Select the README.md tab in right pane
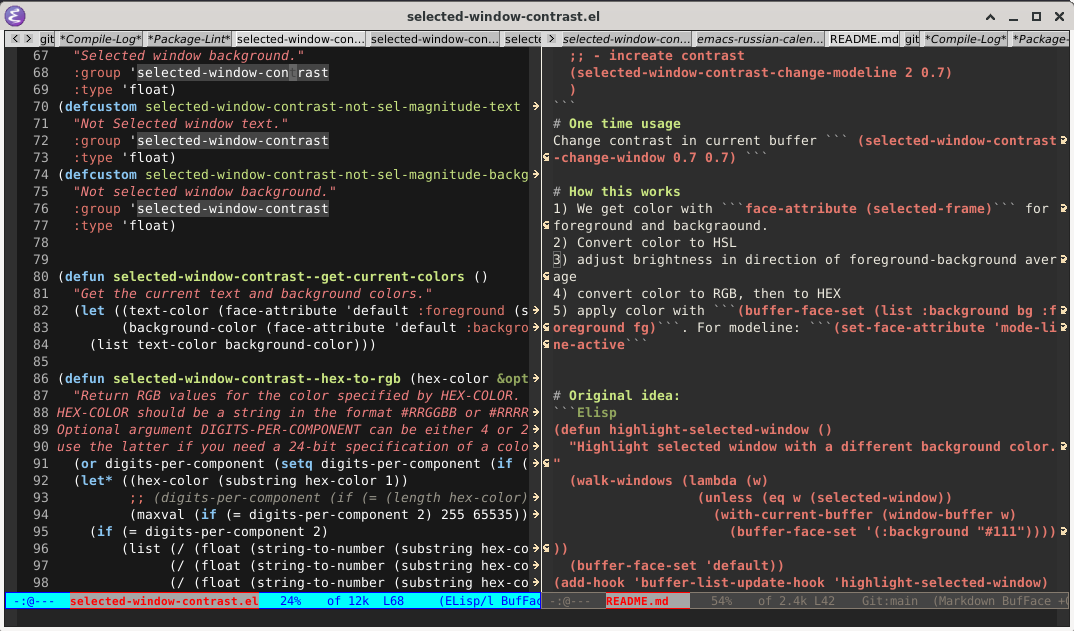The image size is (1074, 631). pos(864,39)
